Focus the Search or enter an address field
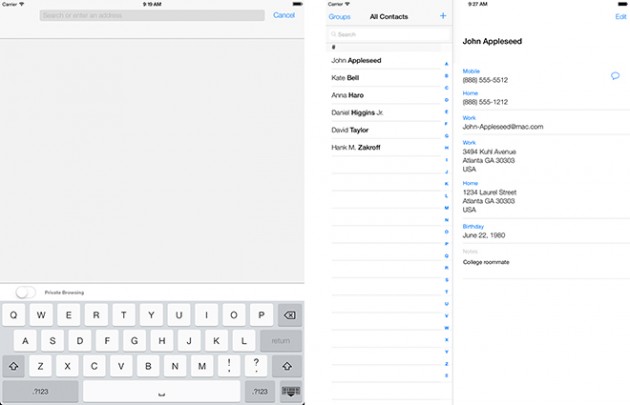Image resolution: width=630 pixels, height=405 pixels. [152, 15]
